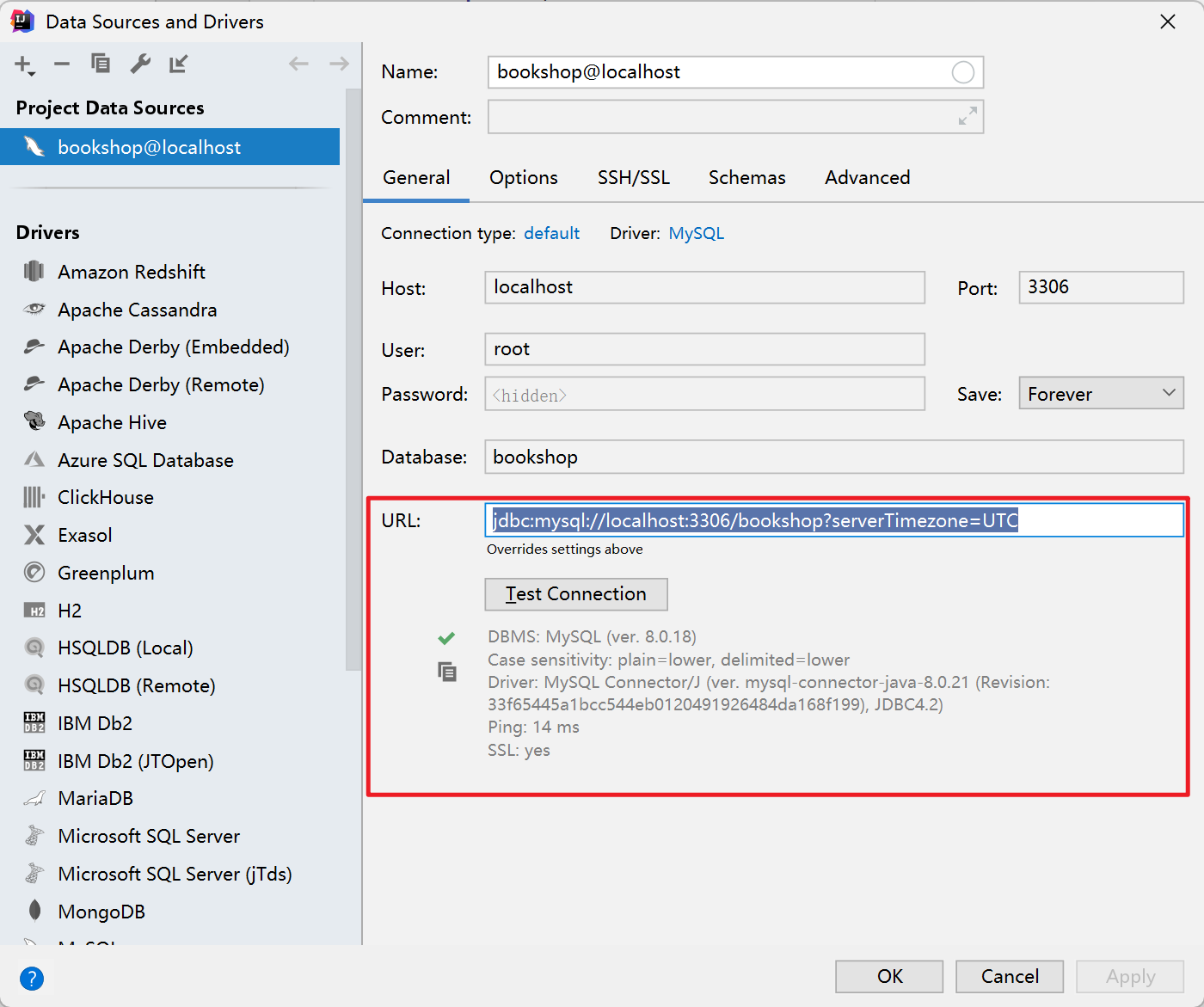Open the MySQL driver link
Viewport: 1204px width, 1007px height.
coord(697,234)
